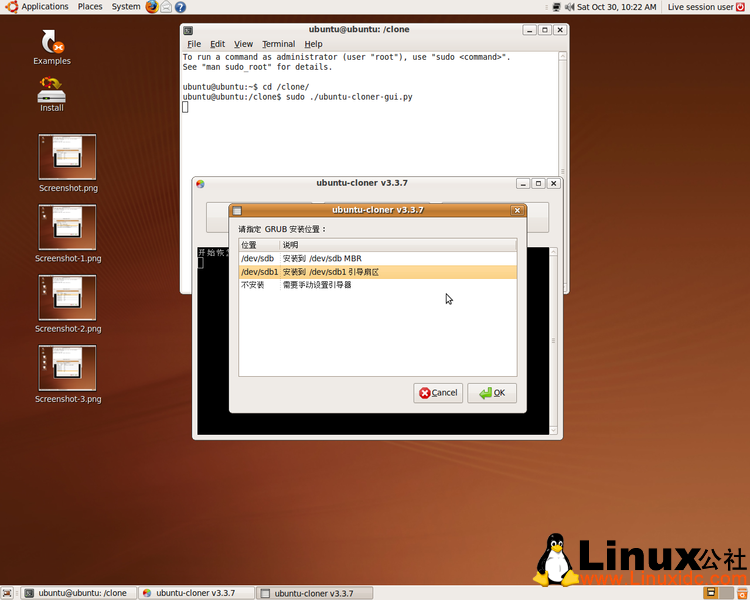Select the Screenshot-3.png thumbnail
The height and width of the screenshot is (600, 750).
pos(67,368)
